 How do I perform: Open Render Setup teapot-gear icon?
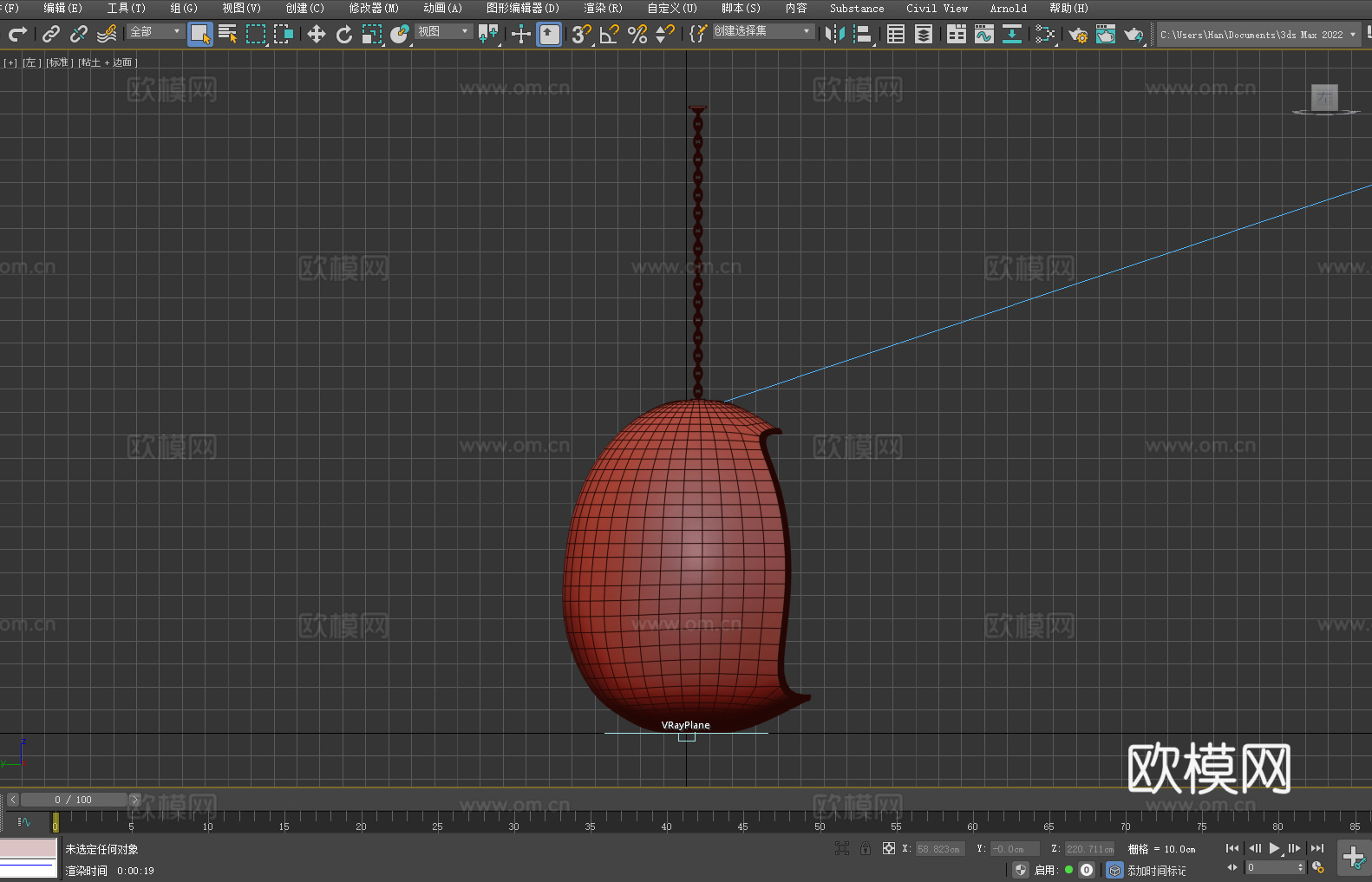pos(1078,34)
